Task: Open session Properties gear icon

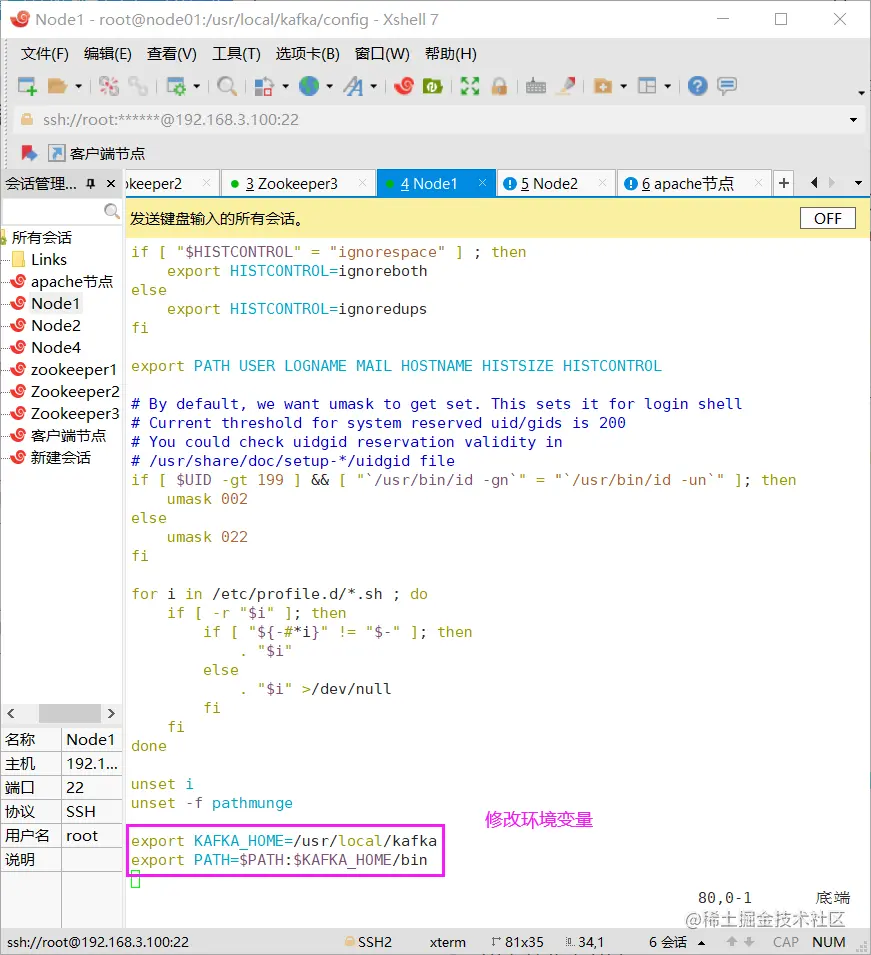Action: (x=176, y=86)
